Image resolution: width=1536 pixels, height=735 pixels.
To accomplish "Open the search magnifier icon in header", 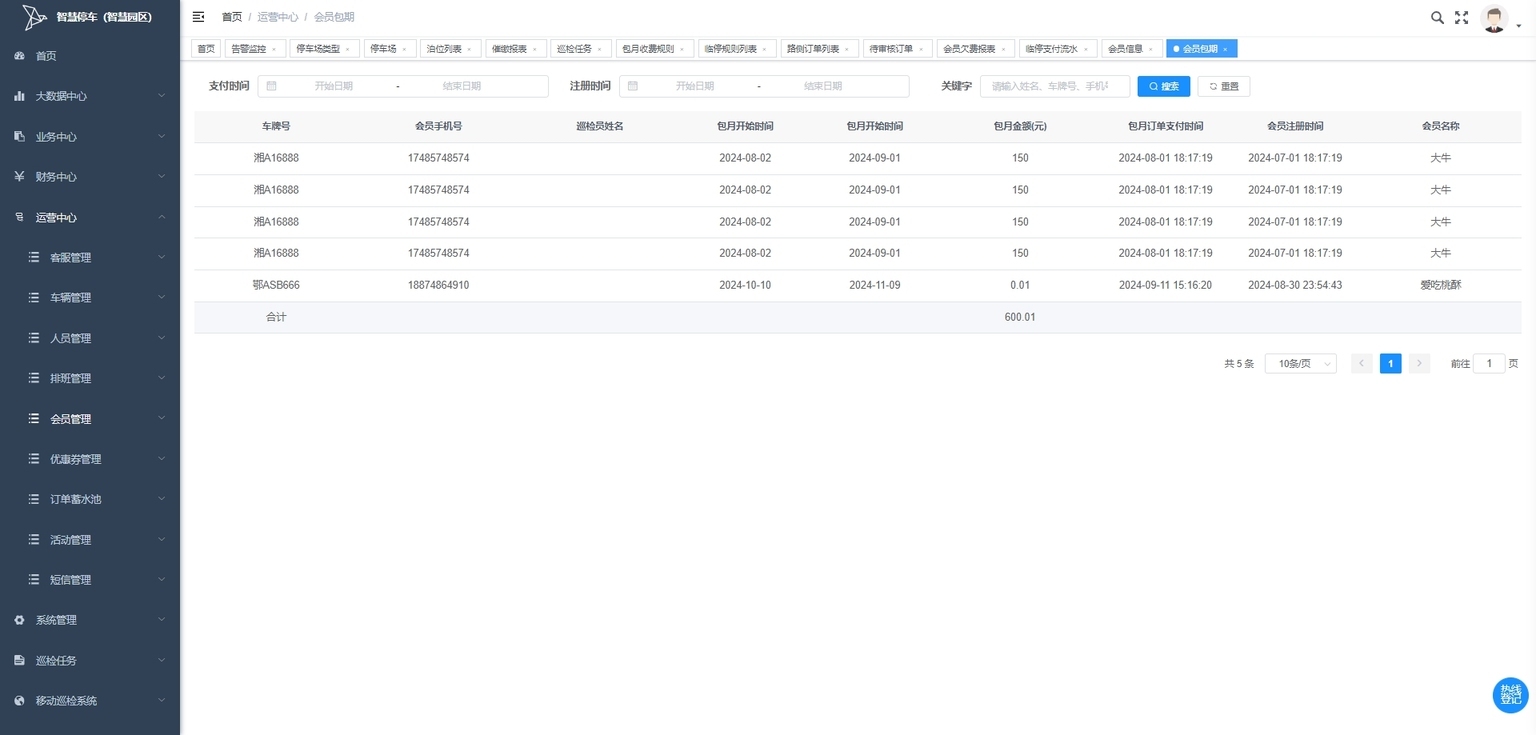I will coord(1437,17).
